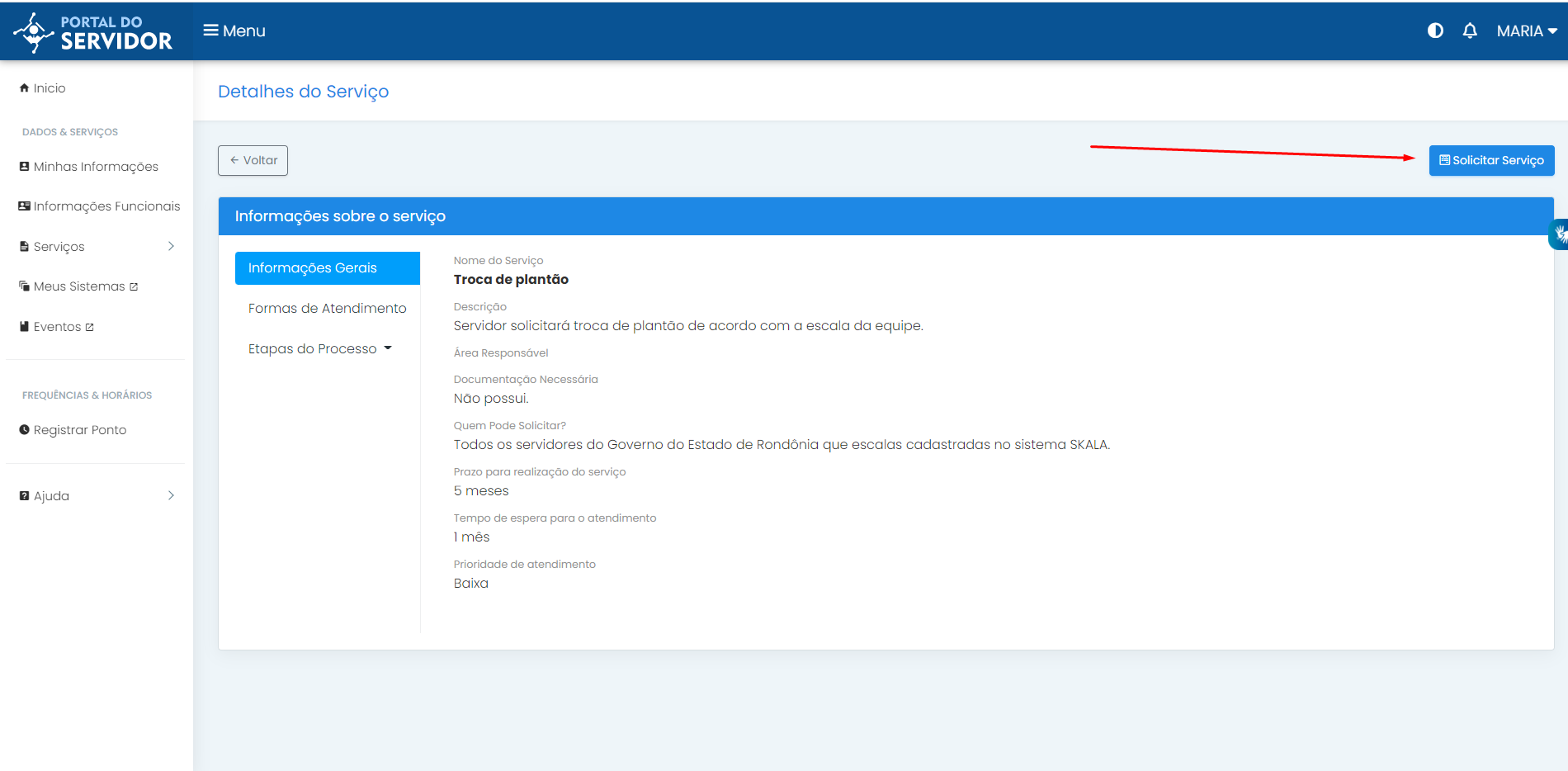Open Minhas Informações

click(88, 166)
